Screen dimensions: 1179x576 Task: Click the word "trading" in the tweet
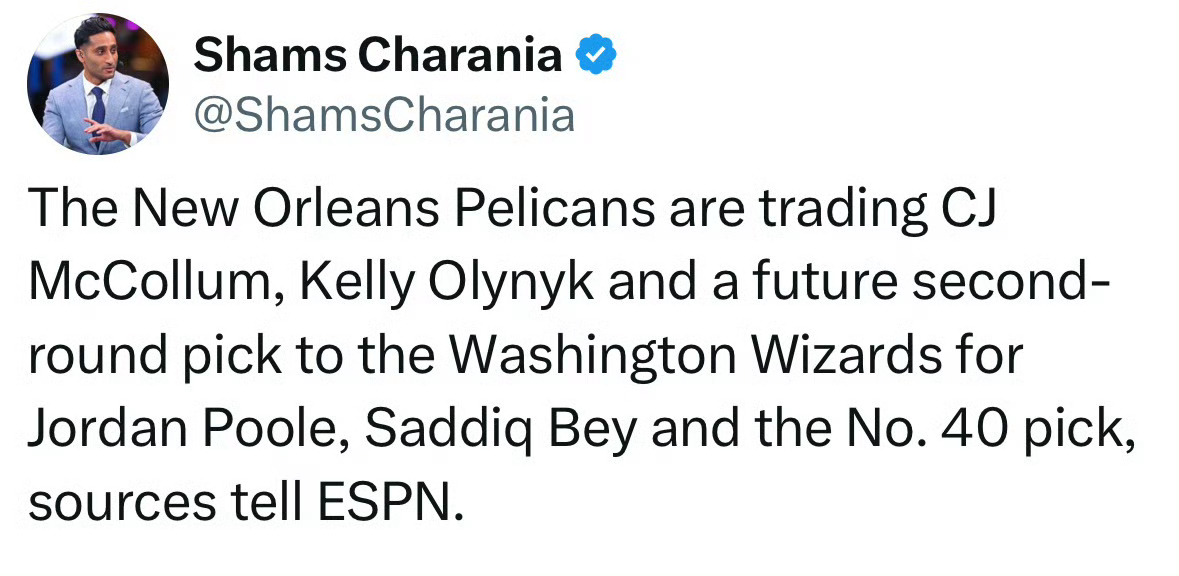[x=835, y=210]
